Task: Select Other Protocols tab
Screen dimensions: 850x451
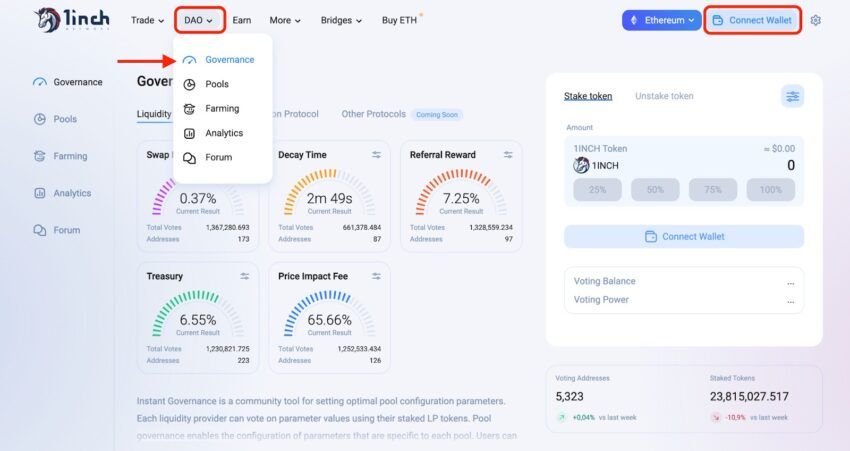Action: tap(374, 114)
